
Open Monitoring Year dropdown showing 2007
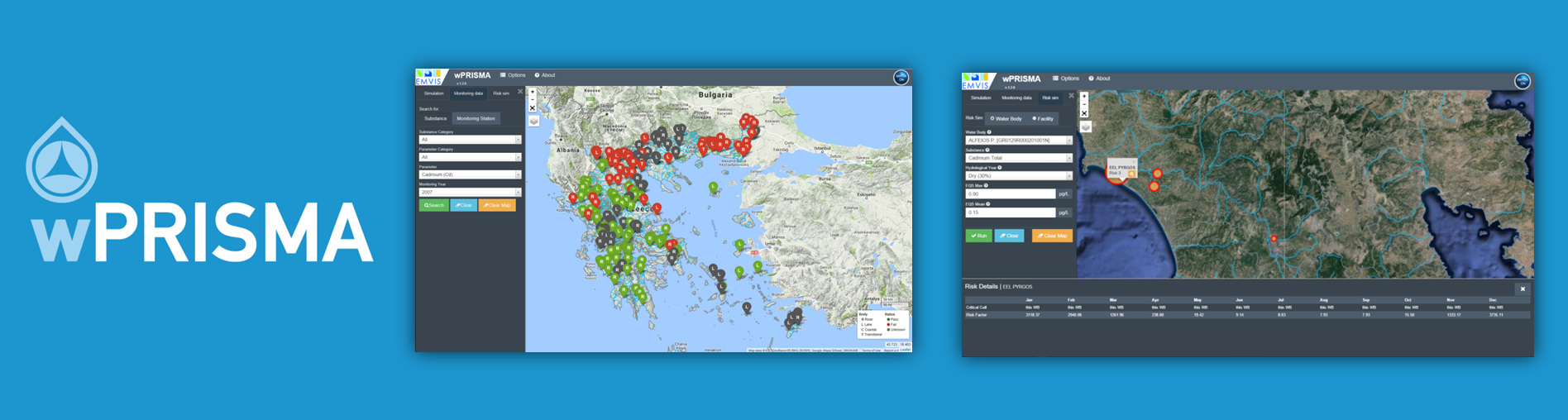tap(470, 192)
